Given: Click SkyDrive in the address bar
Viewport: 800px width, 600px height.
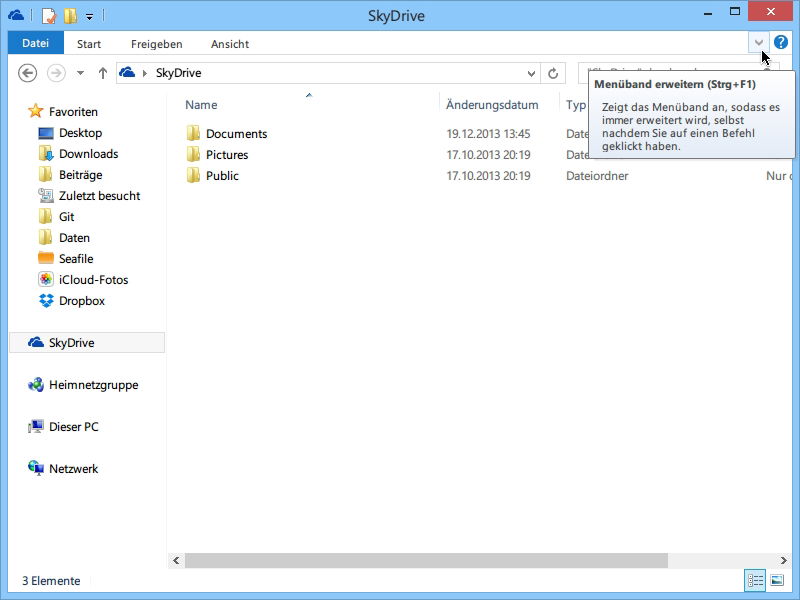Looking at the screenshot, I should click(179, 73).
